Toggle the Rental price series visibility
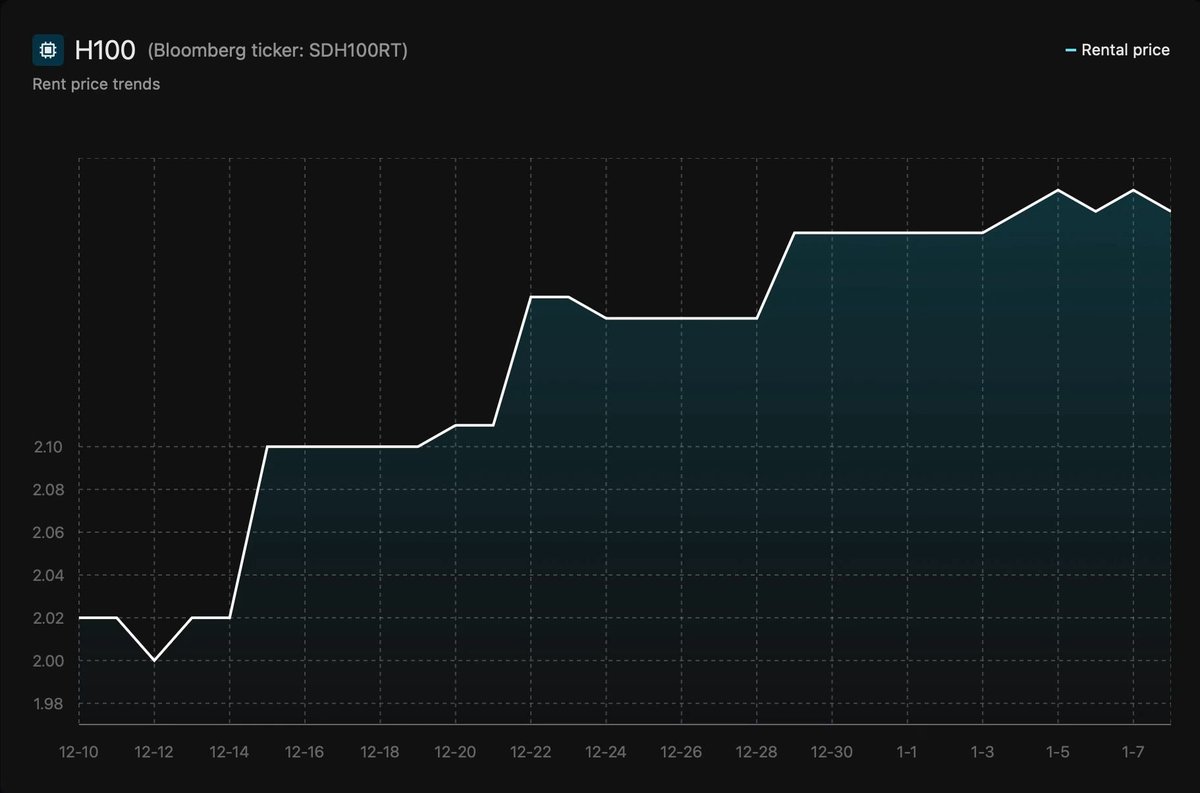 coord(1118,49)
